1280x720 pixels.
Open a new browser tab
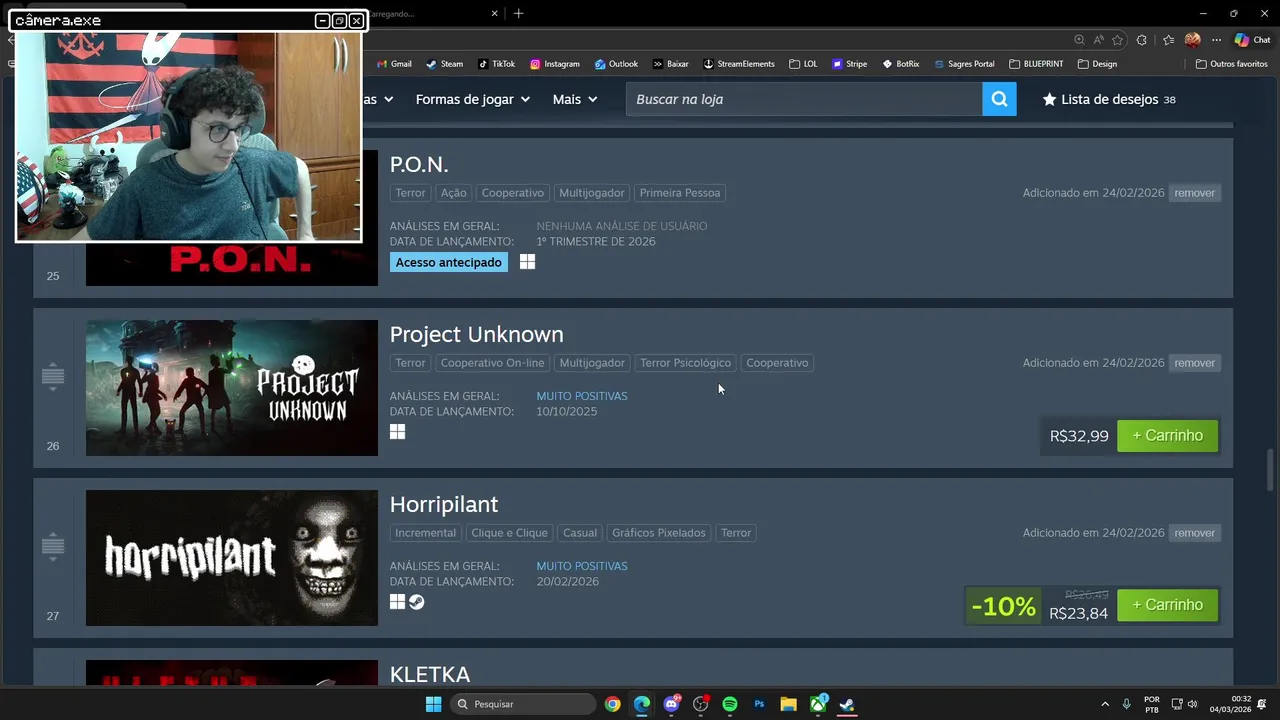518,13
